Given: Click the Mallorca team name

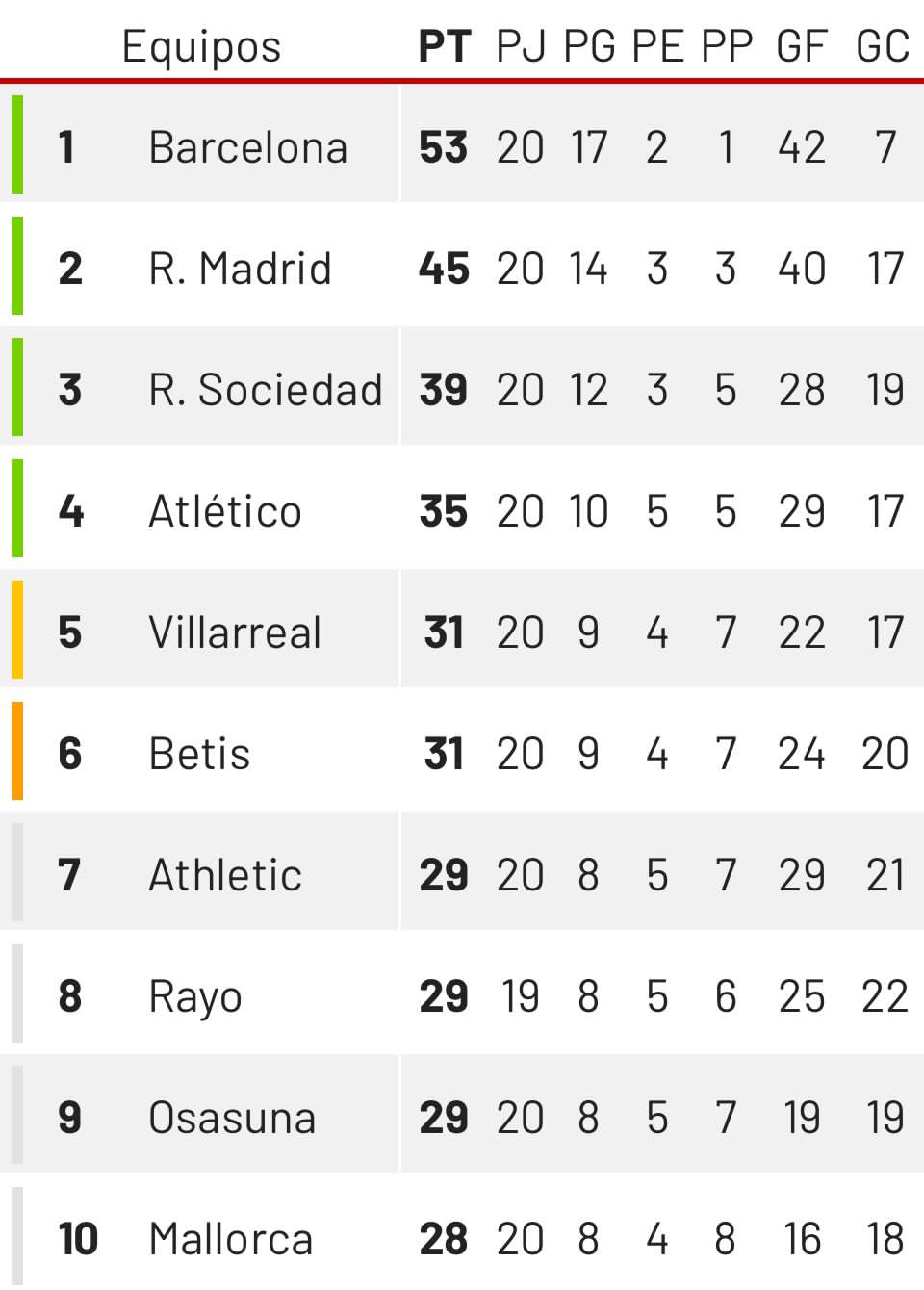Looking at the screenshot, I should tap(230, 1239).
